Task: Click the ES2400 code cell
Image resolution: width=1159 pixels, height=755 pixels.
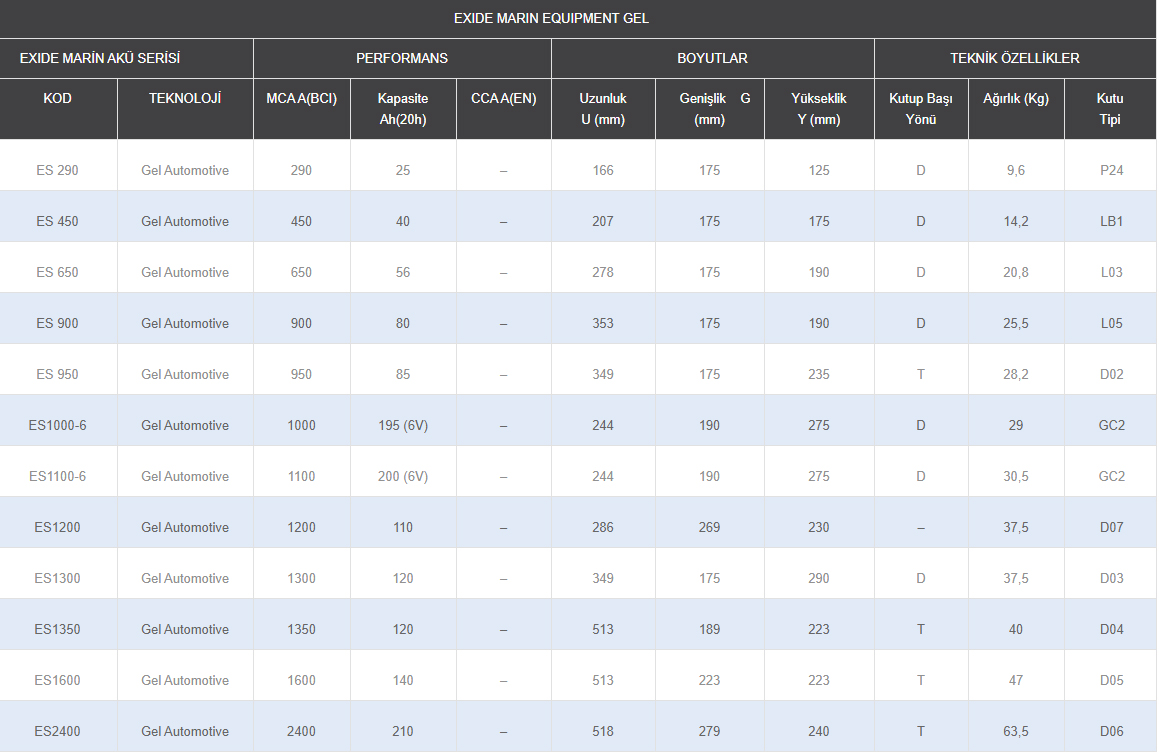Action: click(58, 731)
